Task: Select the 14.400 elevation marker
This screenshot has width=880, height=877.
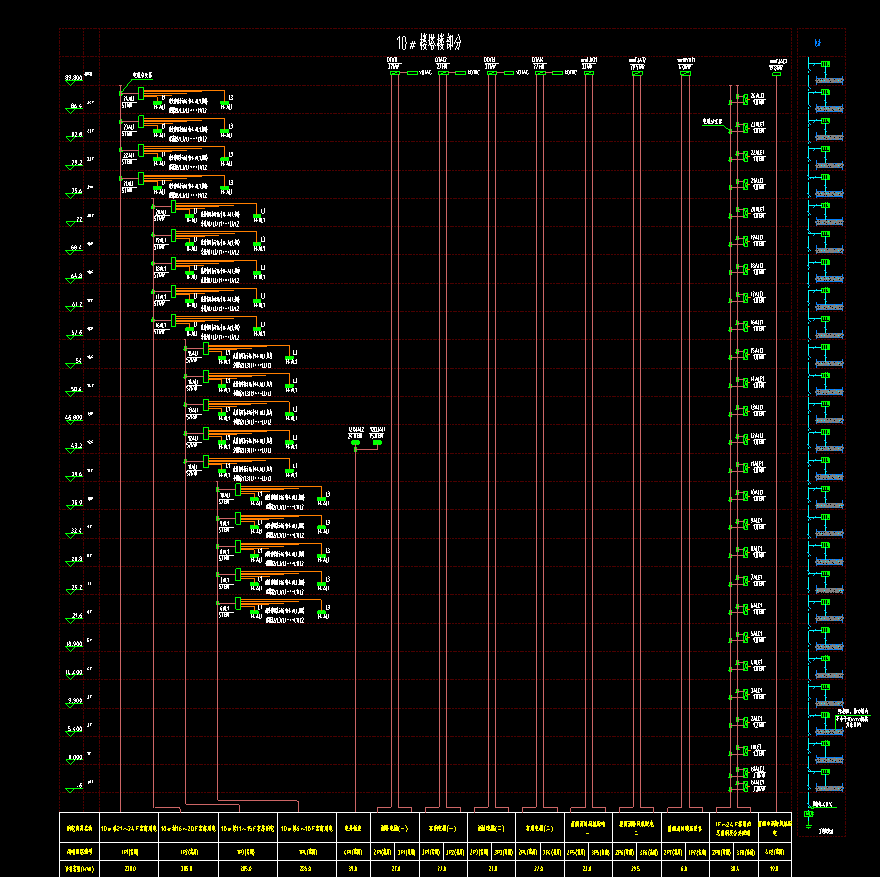Action: [73, 673]
